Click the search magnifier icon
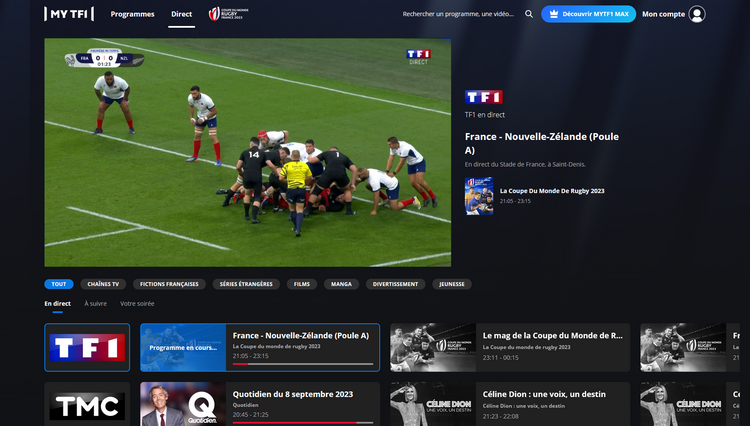This screenshot has width=750, height=426. tap(529, 14)
